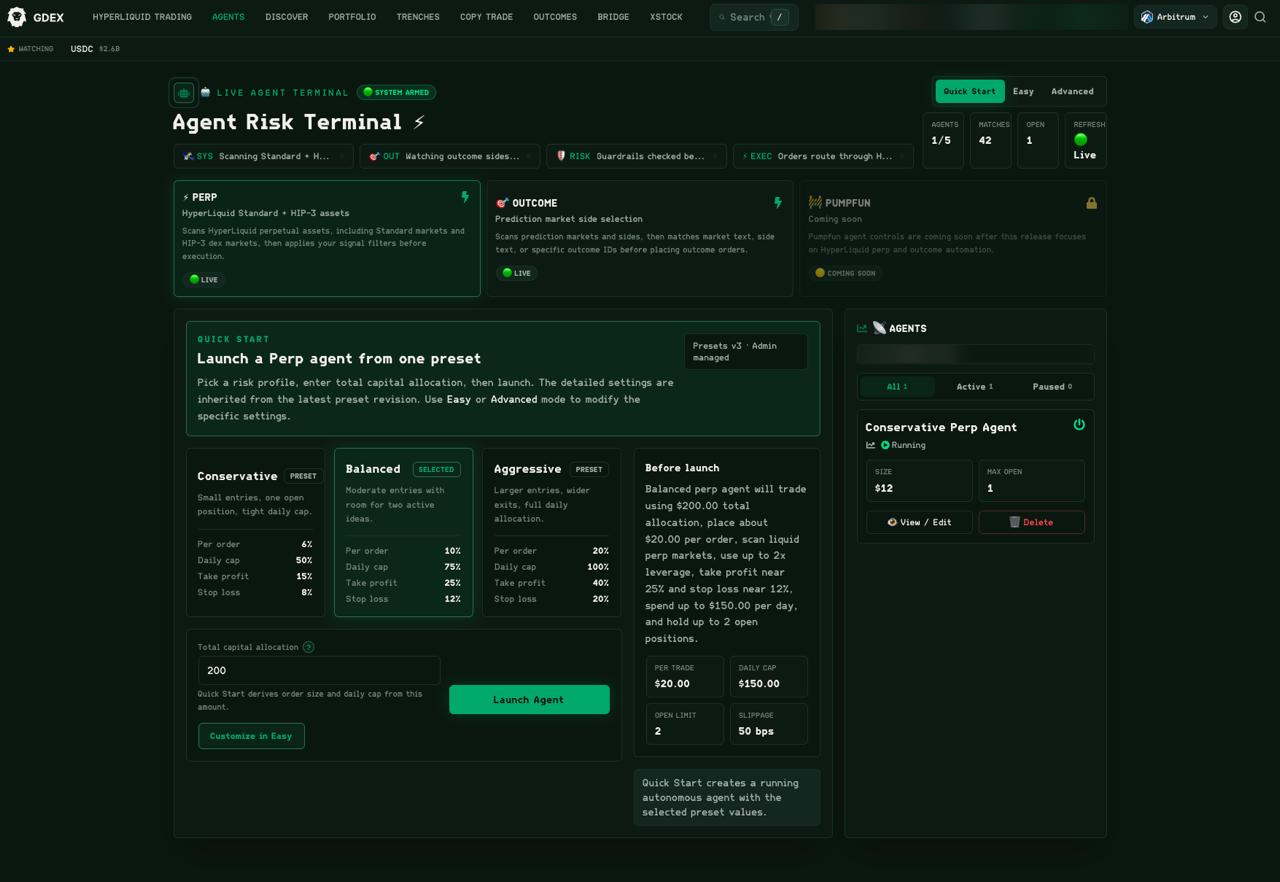Image resolution: width=1280 pixels, height=882 pixels.
Task: Click the trash icon in the Delete button
Action: click(x=1014, y=522)
